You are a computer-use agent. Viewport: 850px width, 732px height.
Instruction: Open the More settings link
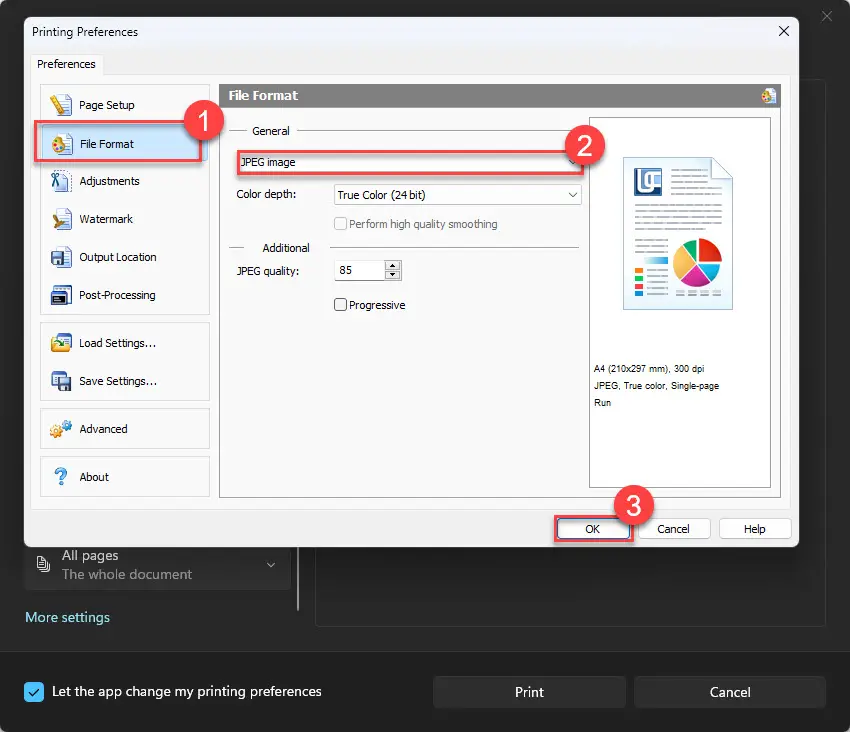pos(67,617)
